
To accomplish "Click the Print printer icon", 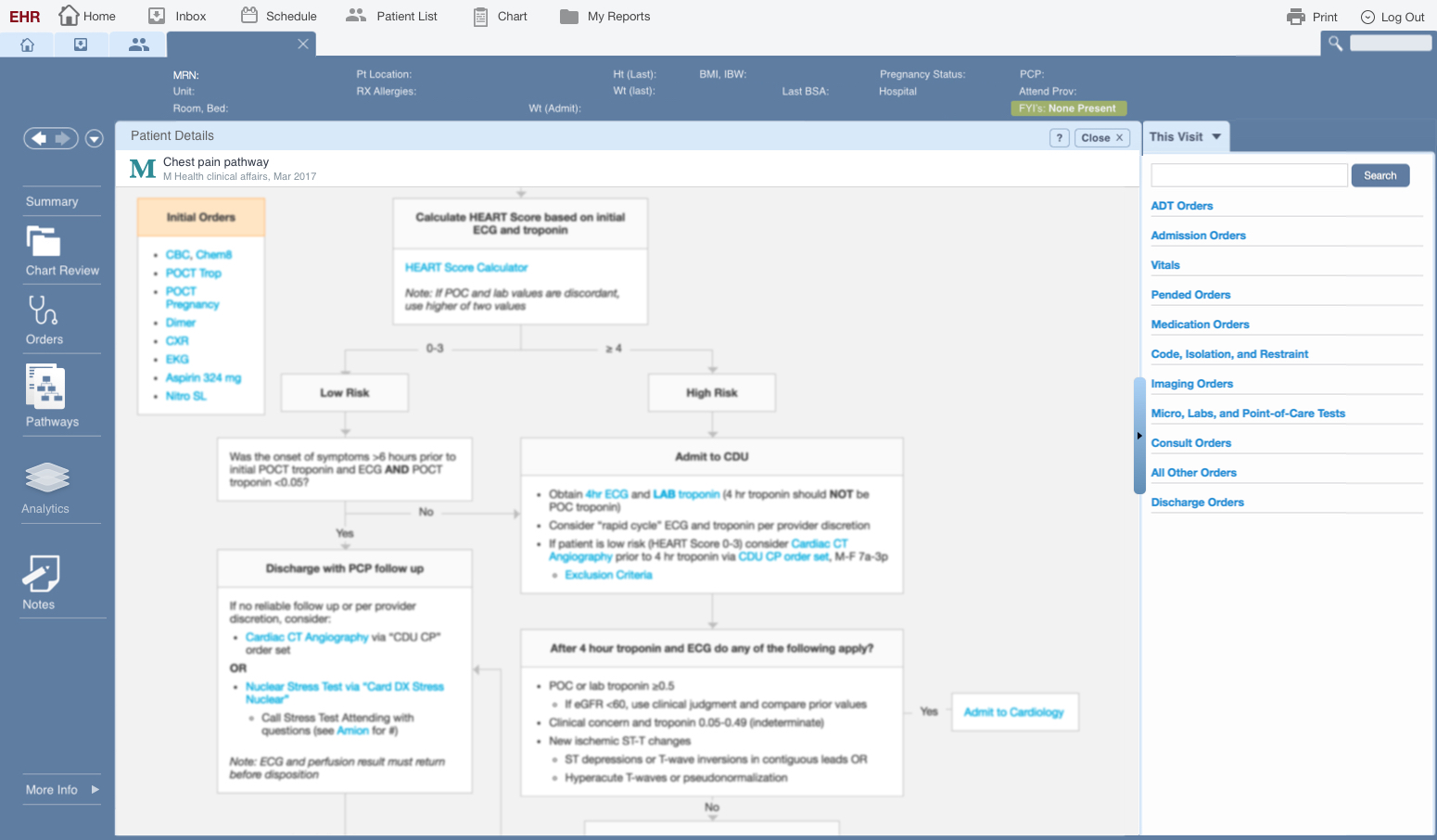I will point(1296,17).
